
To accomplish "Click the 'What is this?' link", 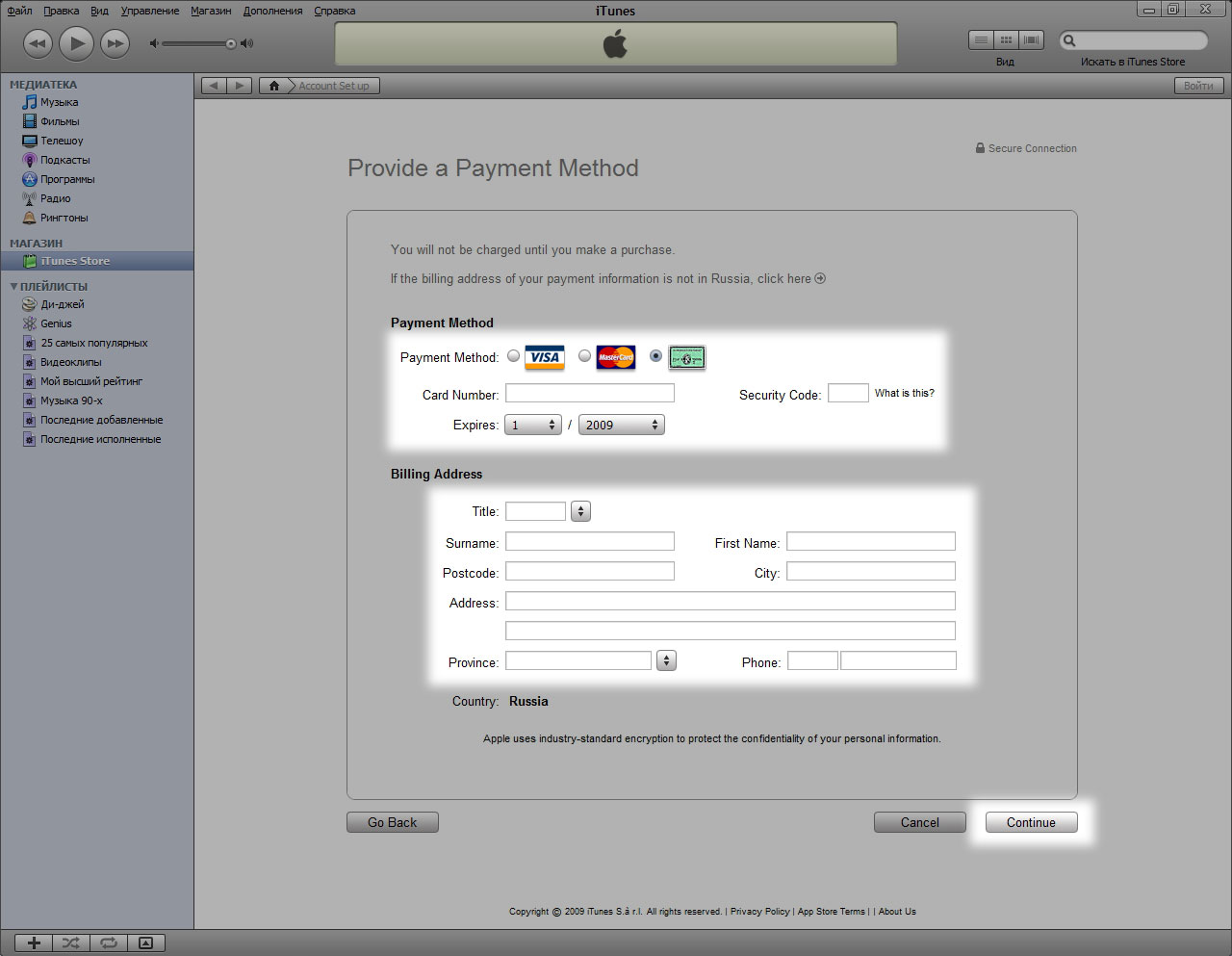I will point(904,393).
